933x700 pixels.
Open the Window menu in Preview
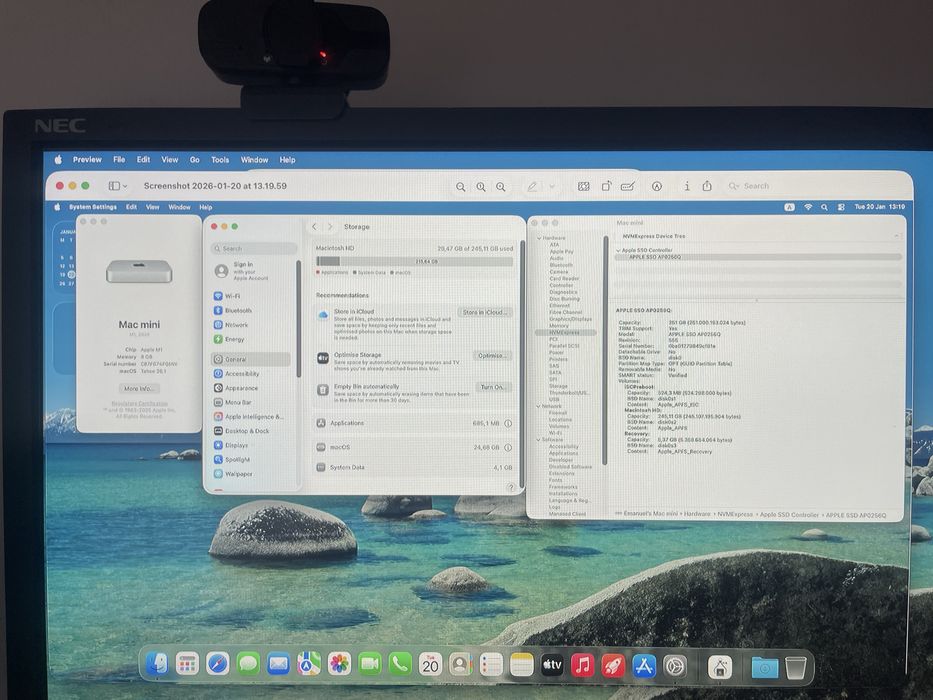click(x=254, y=160)
